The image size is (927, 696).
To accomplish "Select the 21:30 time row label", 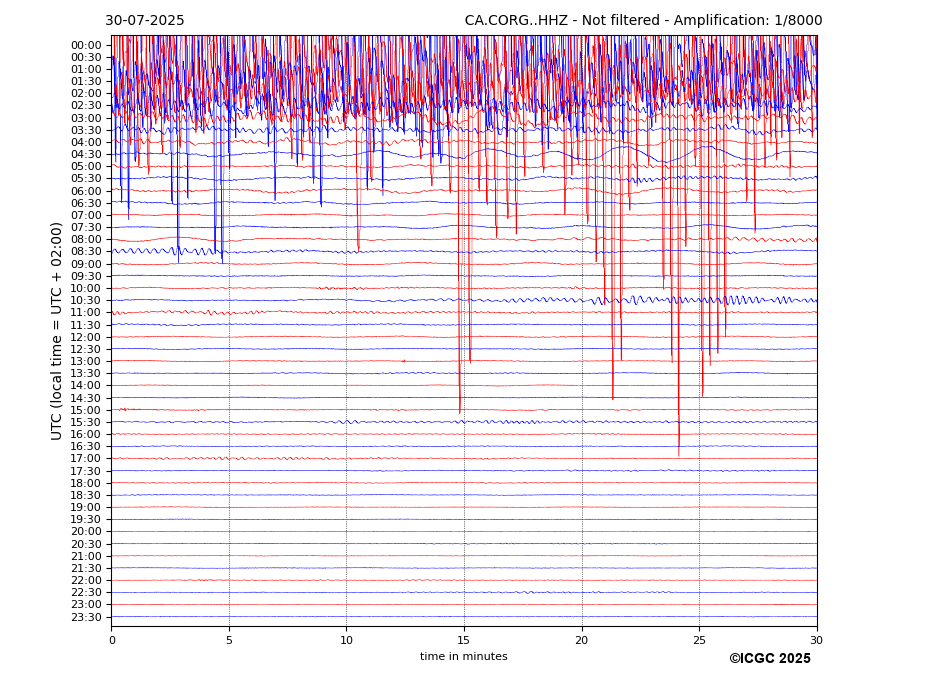I will tap(86, 569).
